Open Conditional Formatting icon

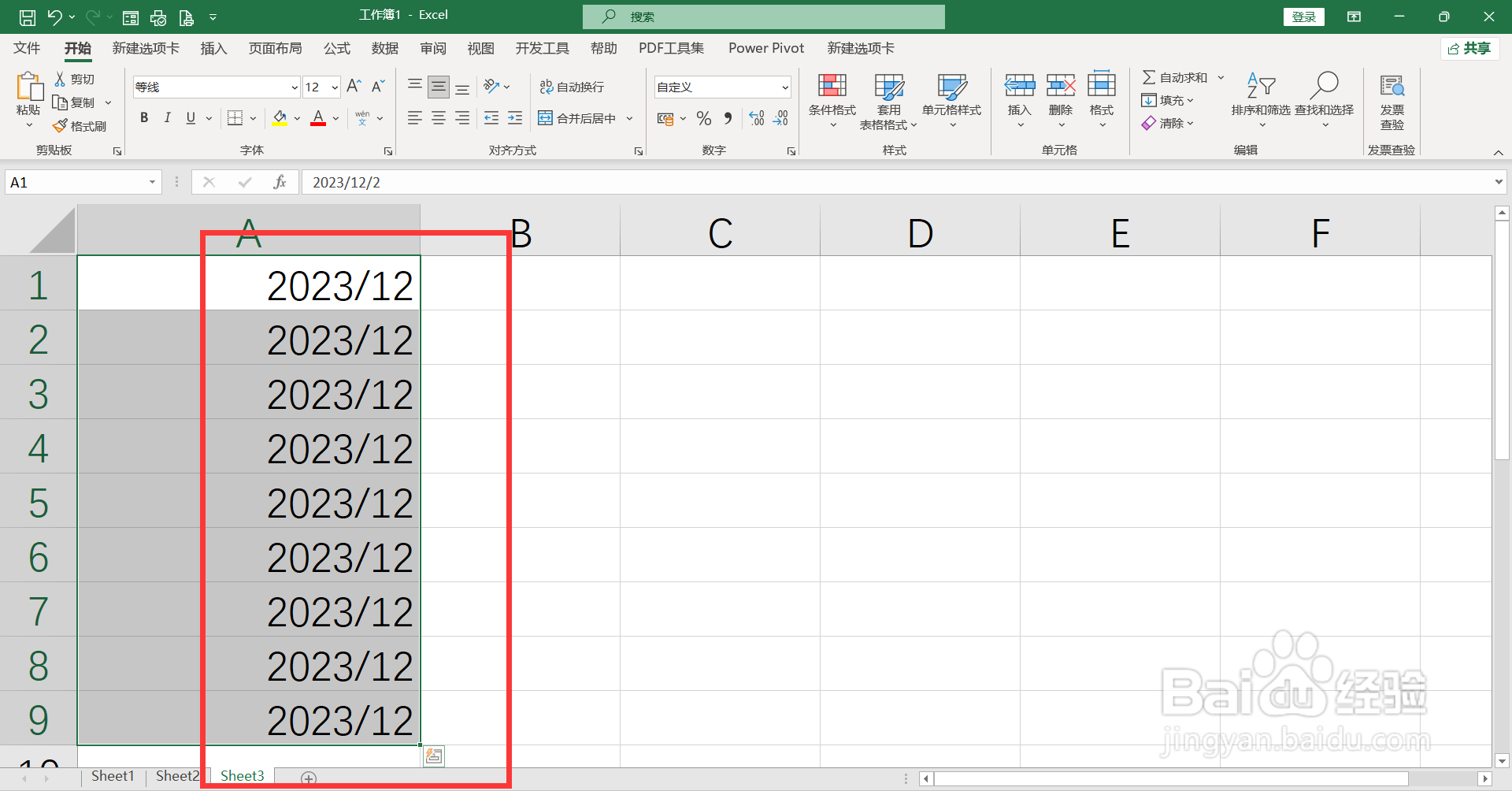pos(832,85)
